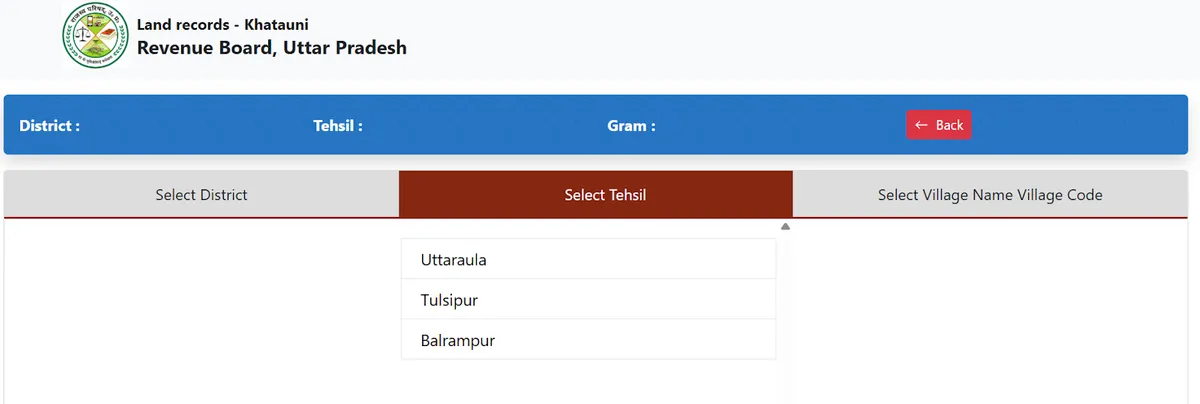Pick Balrampur in the tehsil list
This screenshot has width=1200, height=404.
point(588,340)
